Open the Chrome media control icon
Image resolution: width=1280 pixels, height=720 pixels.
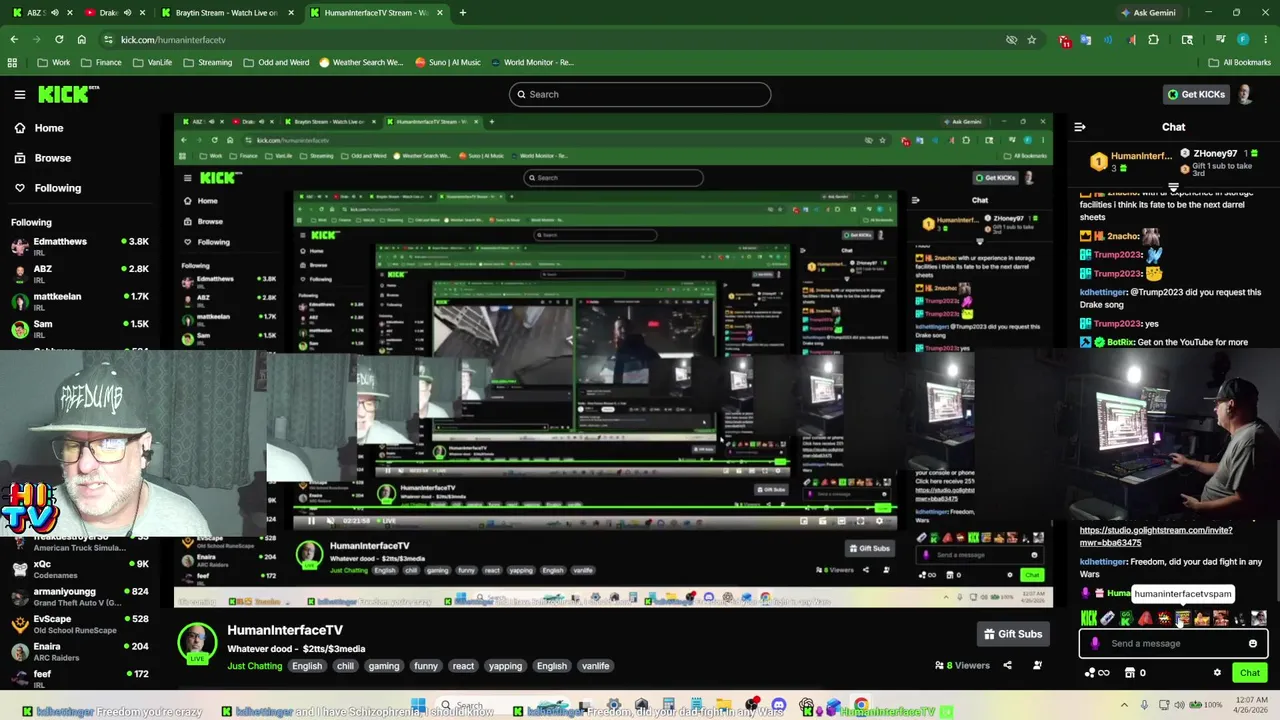point(1221,40)
